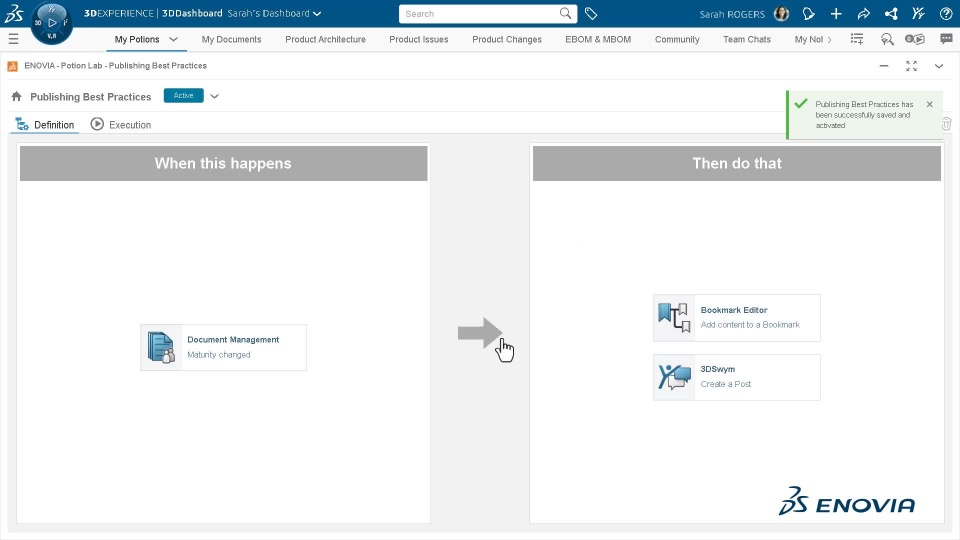Open the collaboration network icon
Image resolution: width=960 pixels, height=540 pixels.
pyautogui.click(x=891, y=13)
